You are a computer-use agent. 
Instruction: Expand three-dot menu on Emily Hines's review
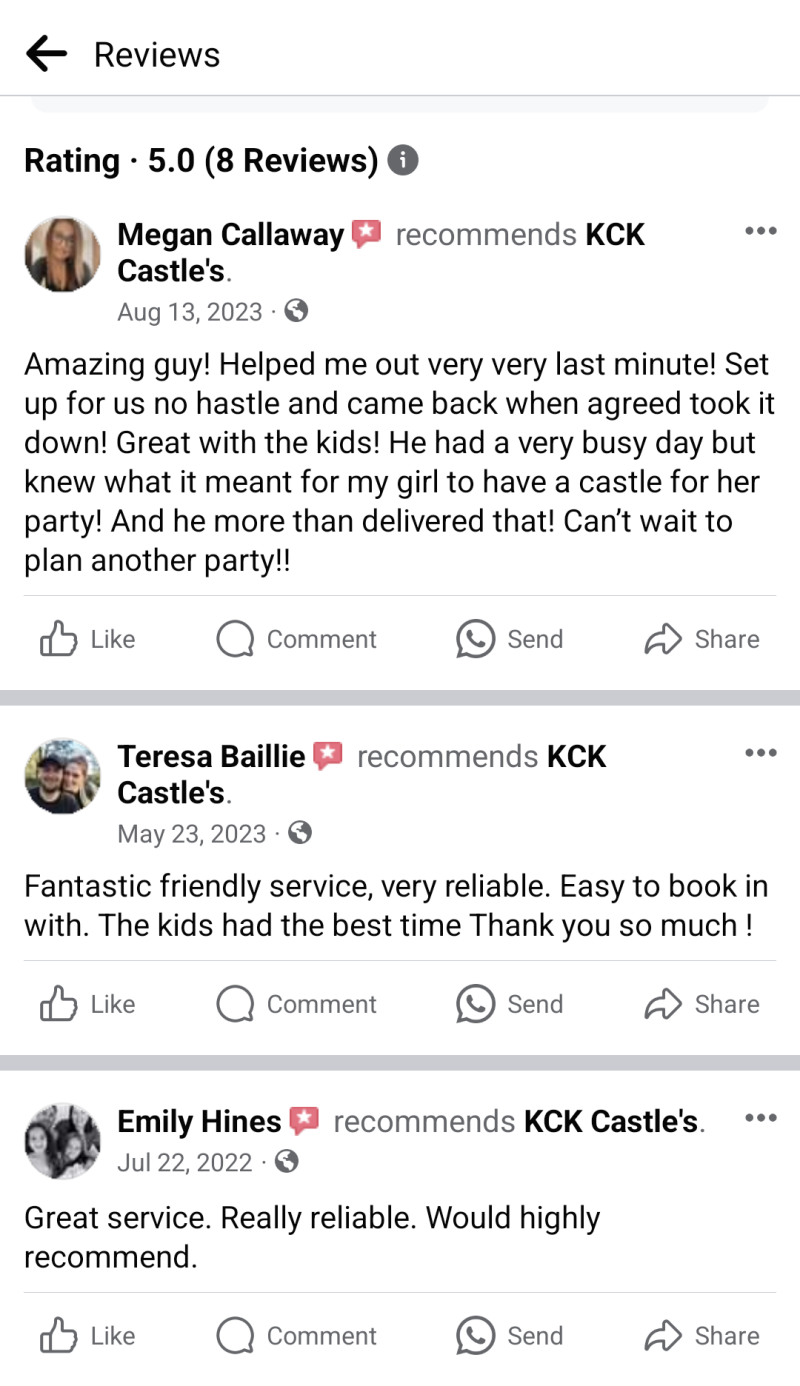click(760, 1118)
